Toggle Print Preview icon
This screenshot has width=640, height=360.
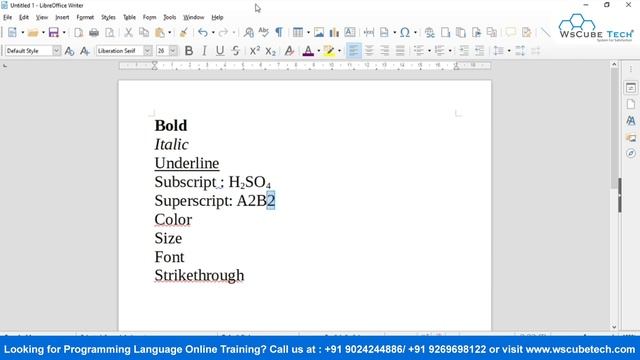[110, 33]
